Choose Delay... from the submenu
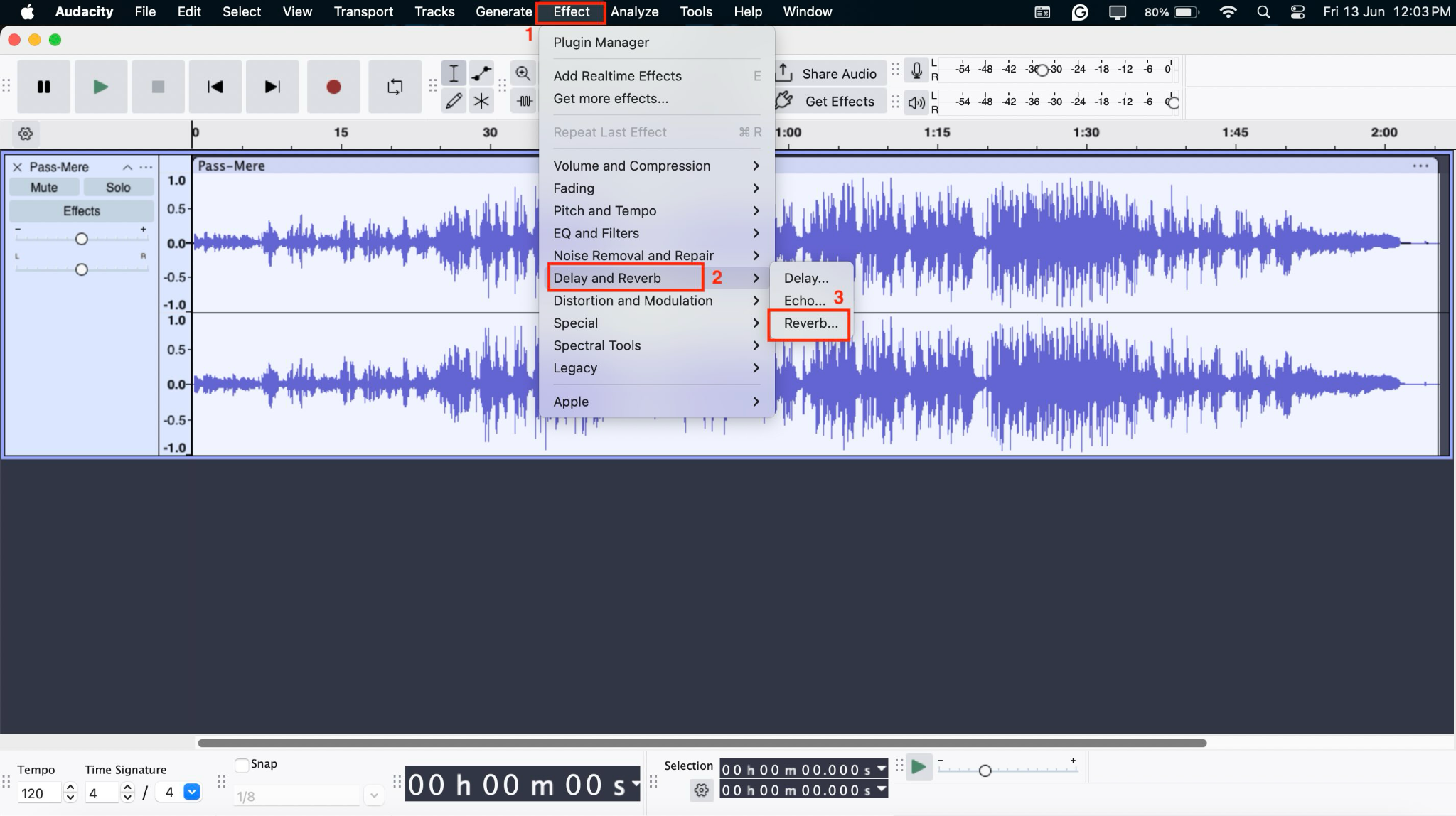Viewport: 1456px width, 816px height. (x=810, y=278)
